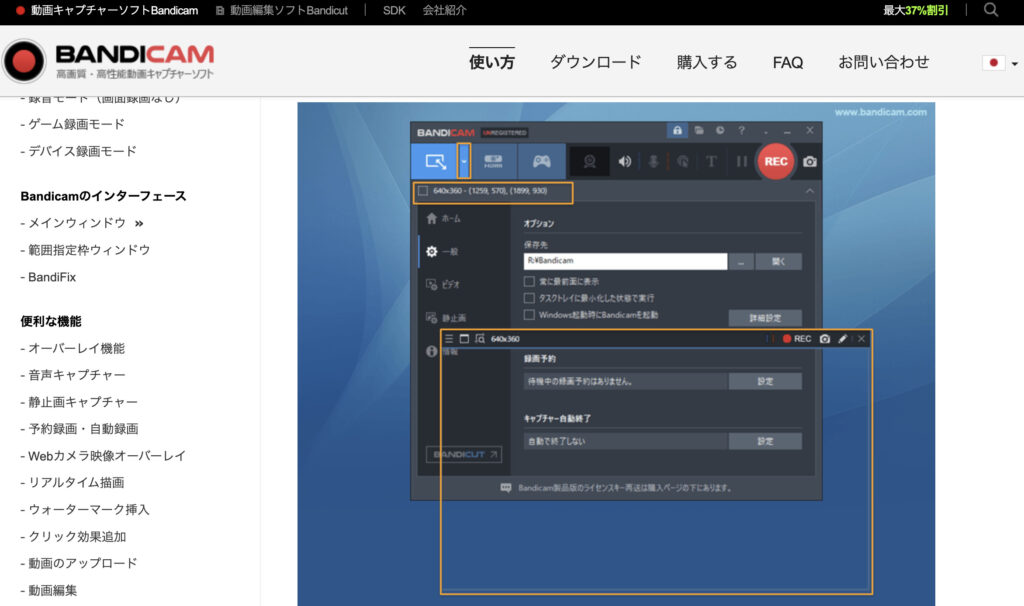Click 設定 button for auto-complete capture
The height and width of the screenshot is (606, 1024).
[765, 441]
